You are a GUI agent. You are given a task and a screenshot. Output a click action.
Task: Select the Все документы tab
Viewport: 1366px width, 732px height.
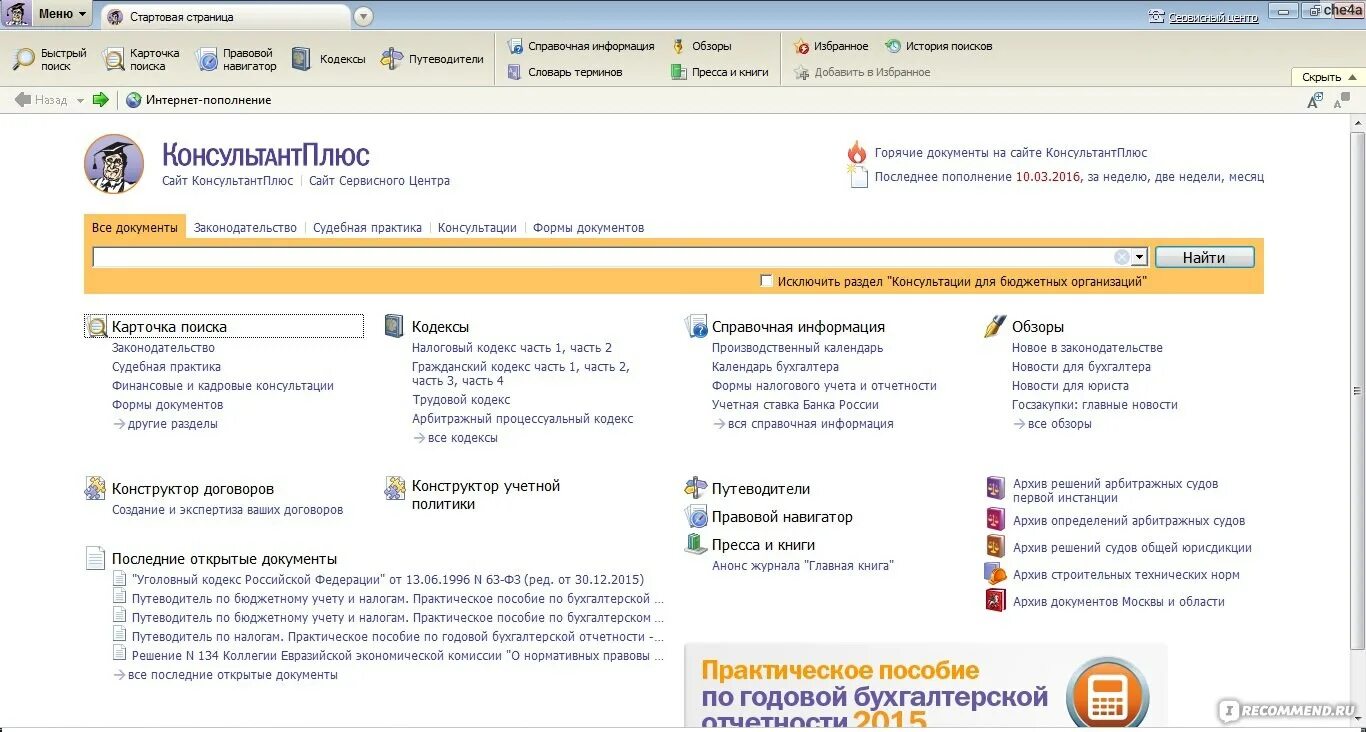(134, 227)
